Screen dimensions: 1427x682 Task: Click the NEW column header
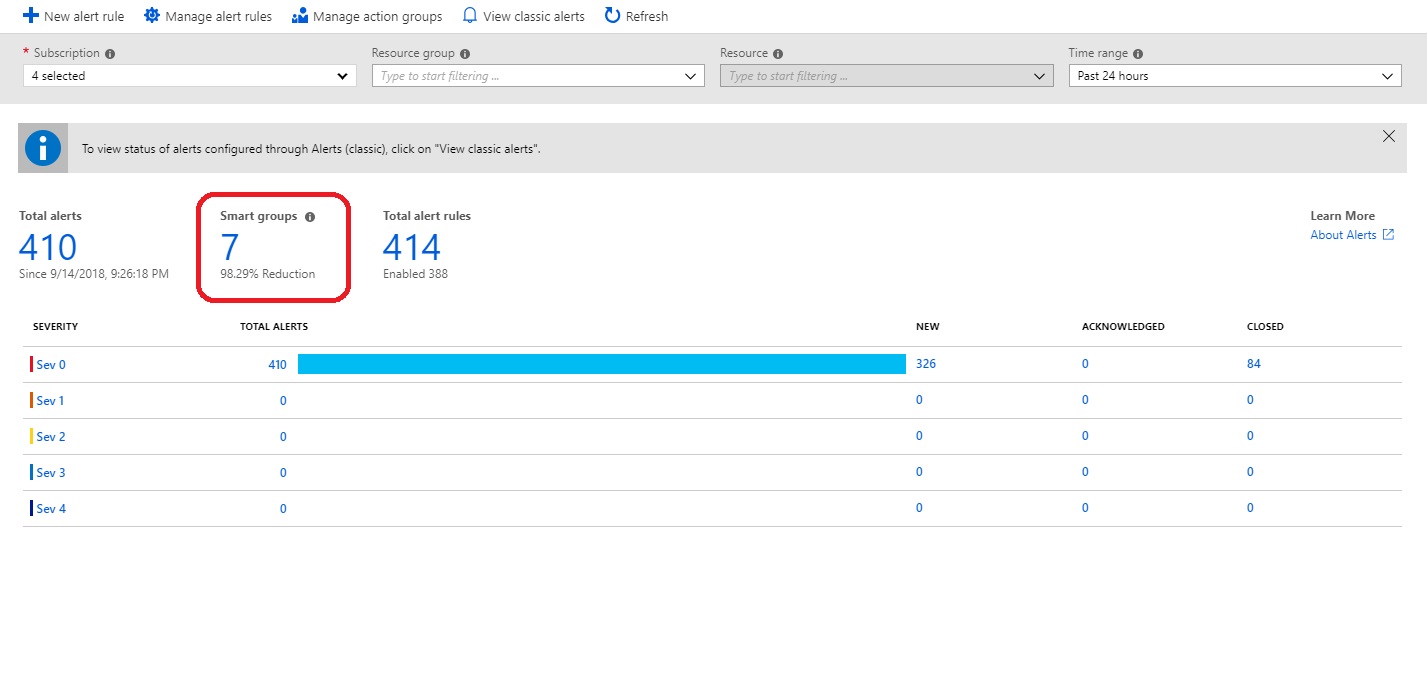click(x=928, y=327)
